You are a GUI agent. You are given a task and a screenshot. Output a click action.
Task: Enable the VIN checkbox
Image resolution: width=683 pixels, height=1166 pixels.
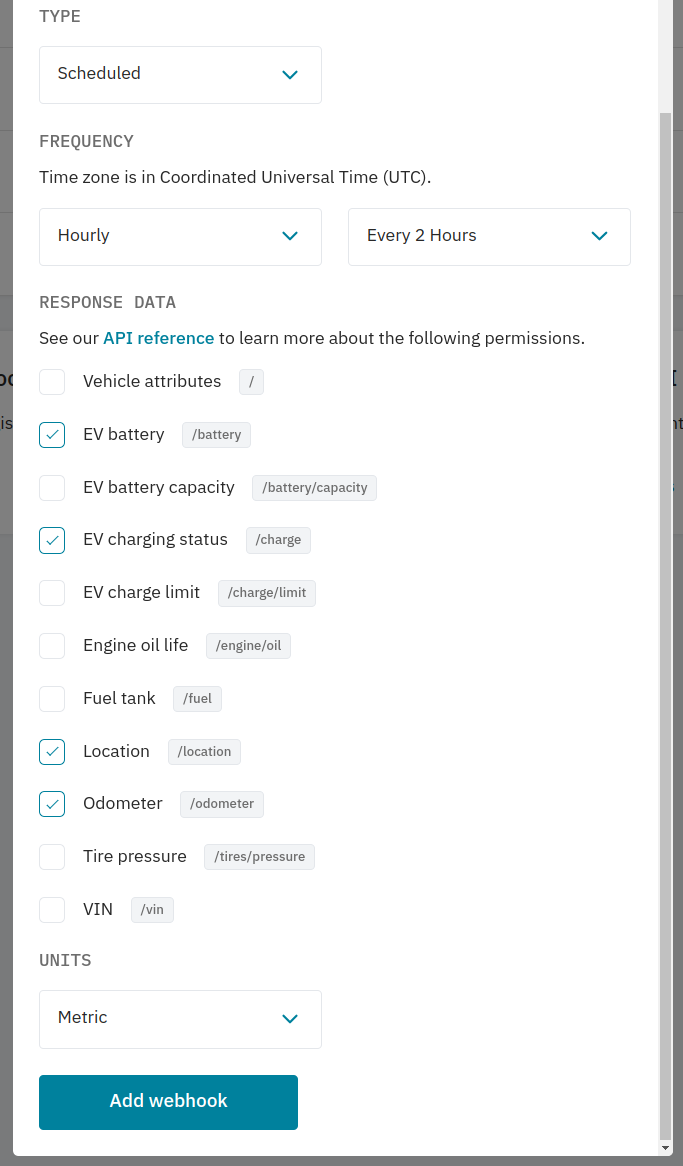pyautogui.click(x=52, y=909)
